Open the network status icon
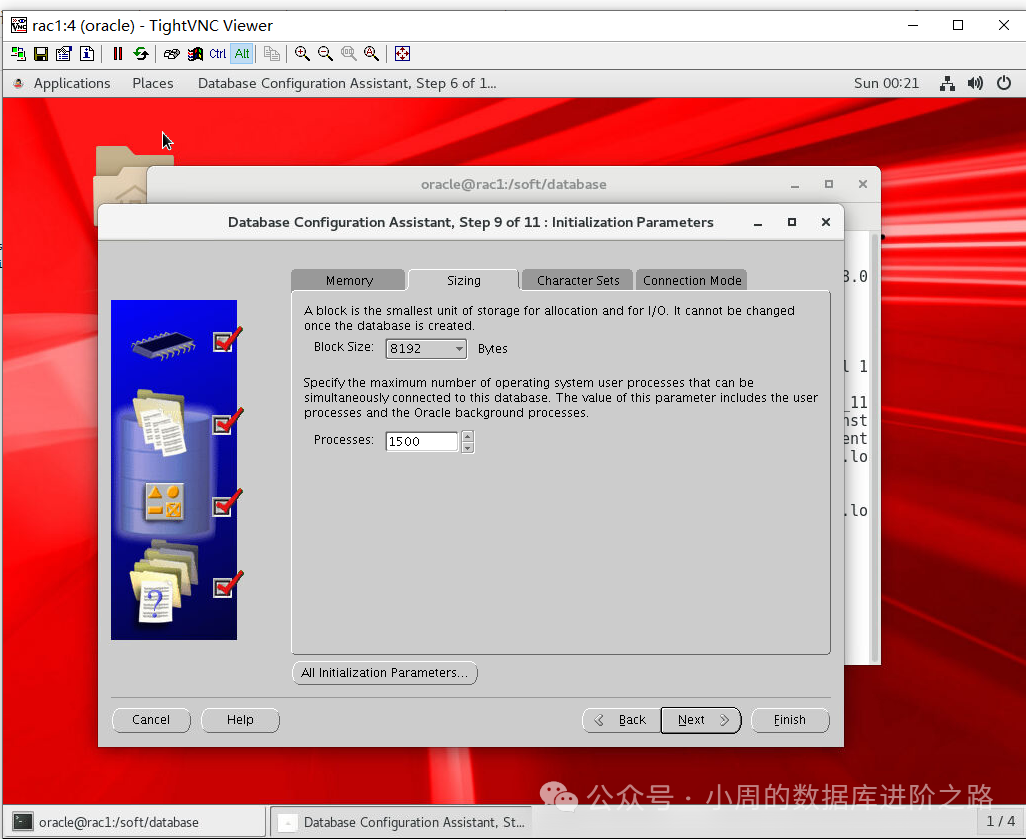Viewport: 1026px width, 839px height. tap(947, 83)
